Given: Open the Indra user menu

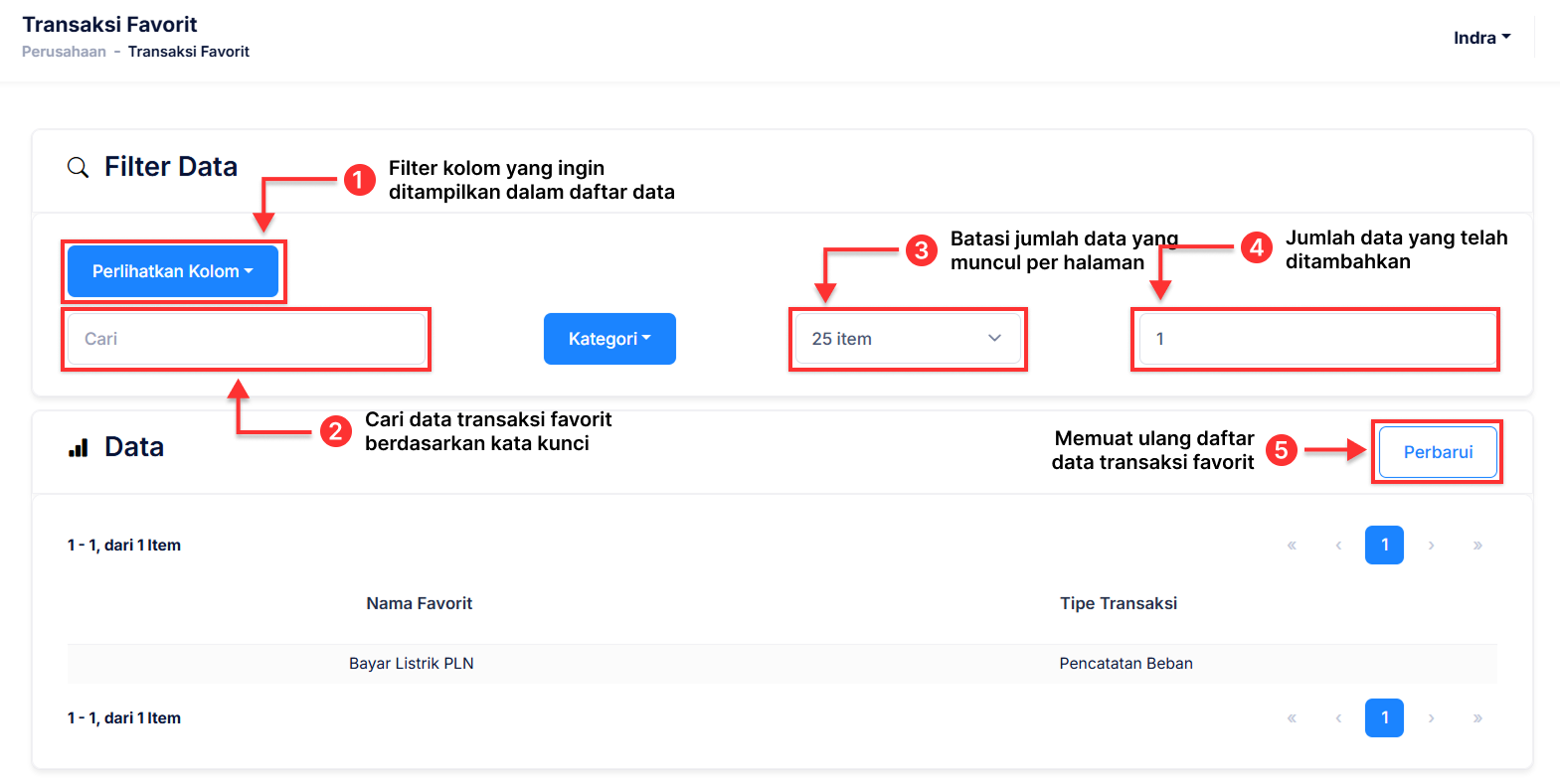Looking at the screenshot, I should (1481, 38).
